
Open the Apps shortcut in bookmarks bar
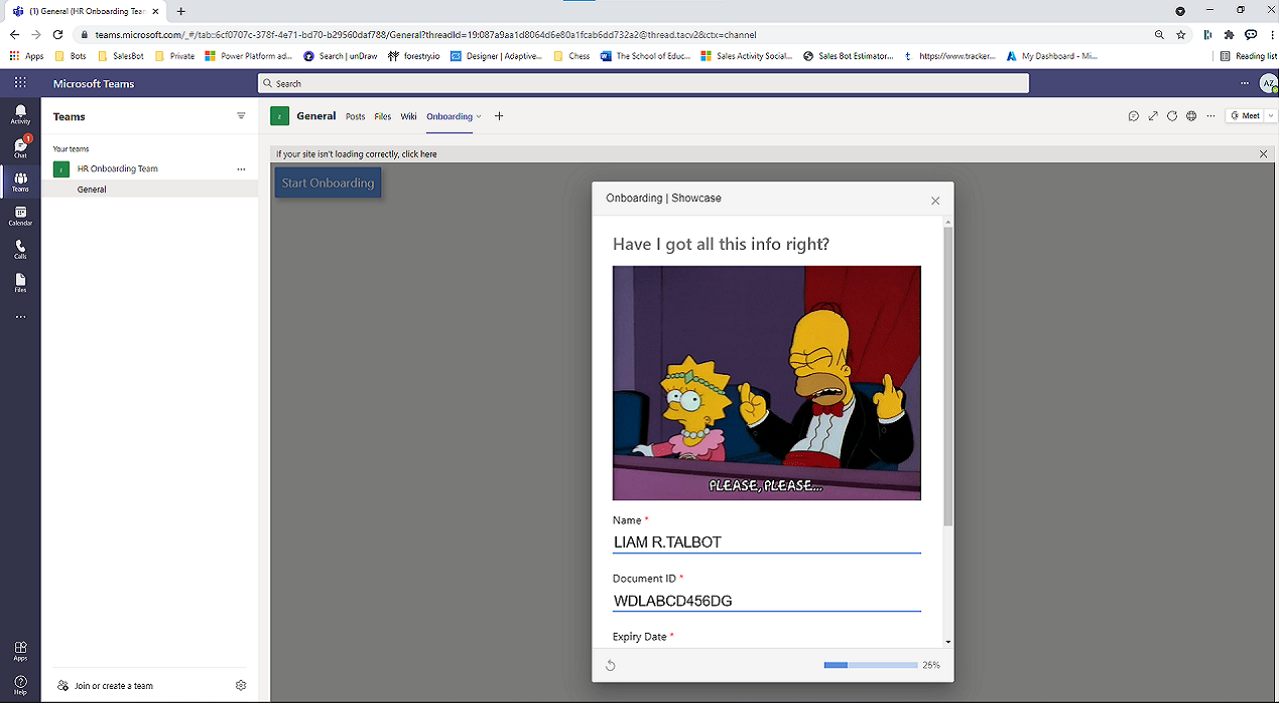(x=27, y=56)
